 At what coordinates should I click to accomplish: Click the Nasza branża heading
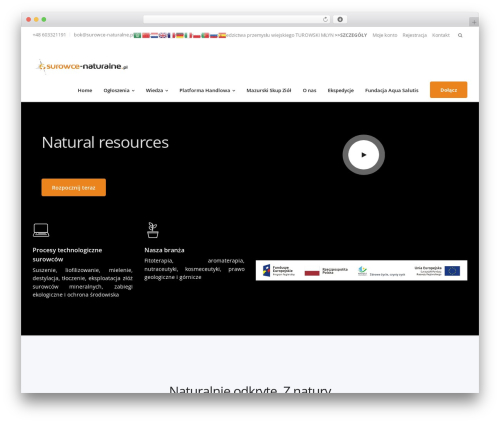click(164, 250)
